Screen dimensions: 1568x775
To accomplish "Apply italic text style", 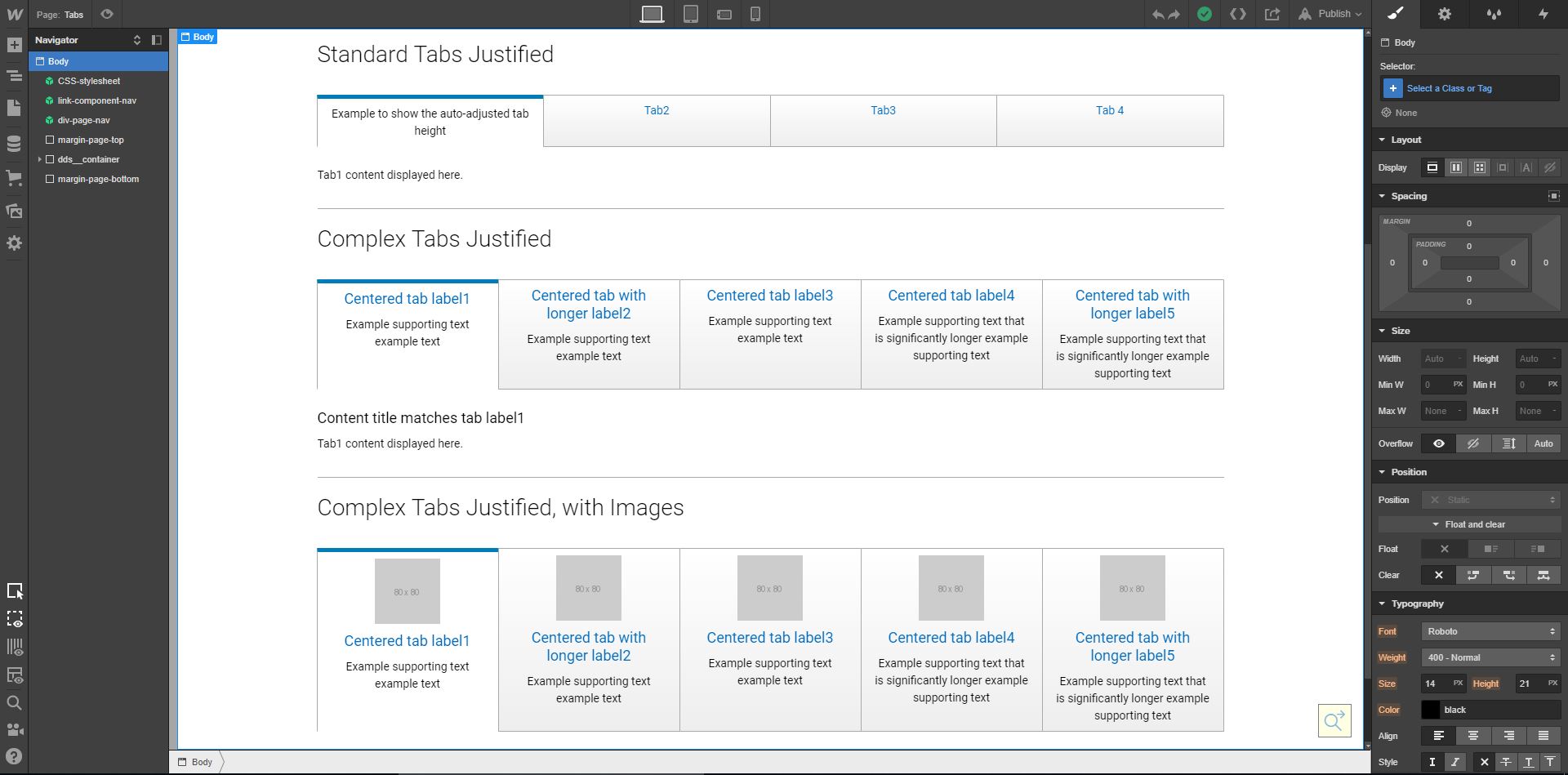I will [x=1455, y=762].
